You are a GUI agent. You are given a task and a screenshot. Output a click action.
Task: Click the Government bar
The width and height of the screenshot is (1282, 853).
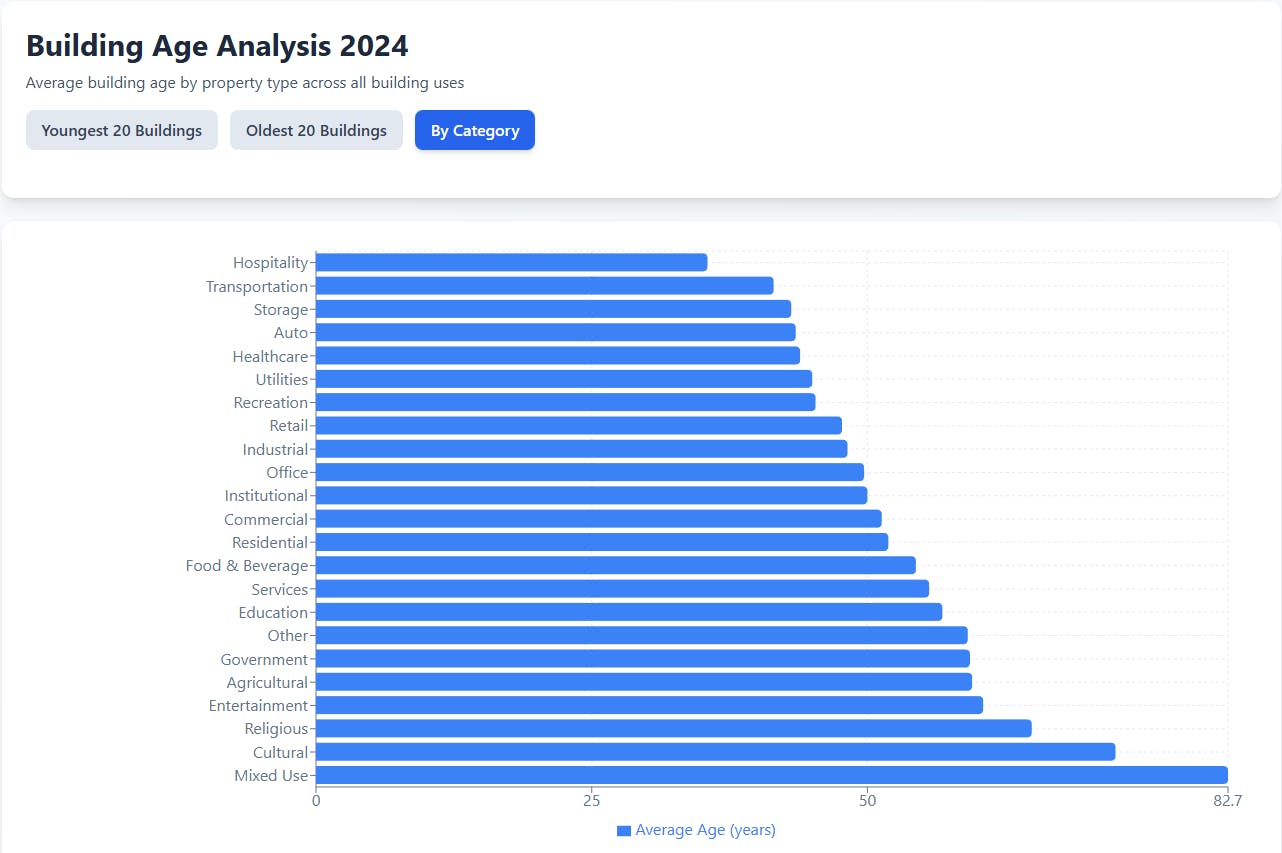(642, 658)
